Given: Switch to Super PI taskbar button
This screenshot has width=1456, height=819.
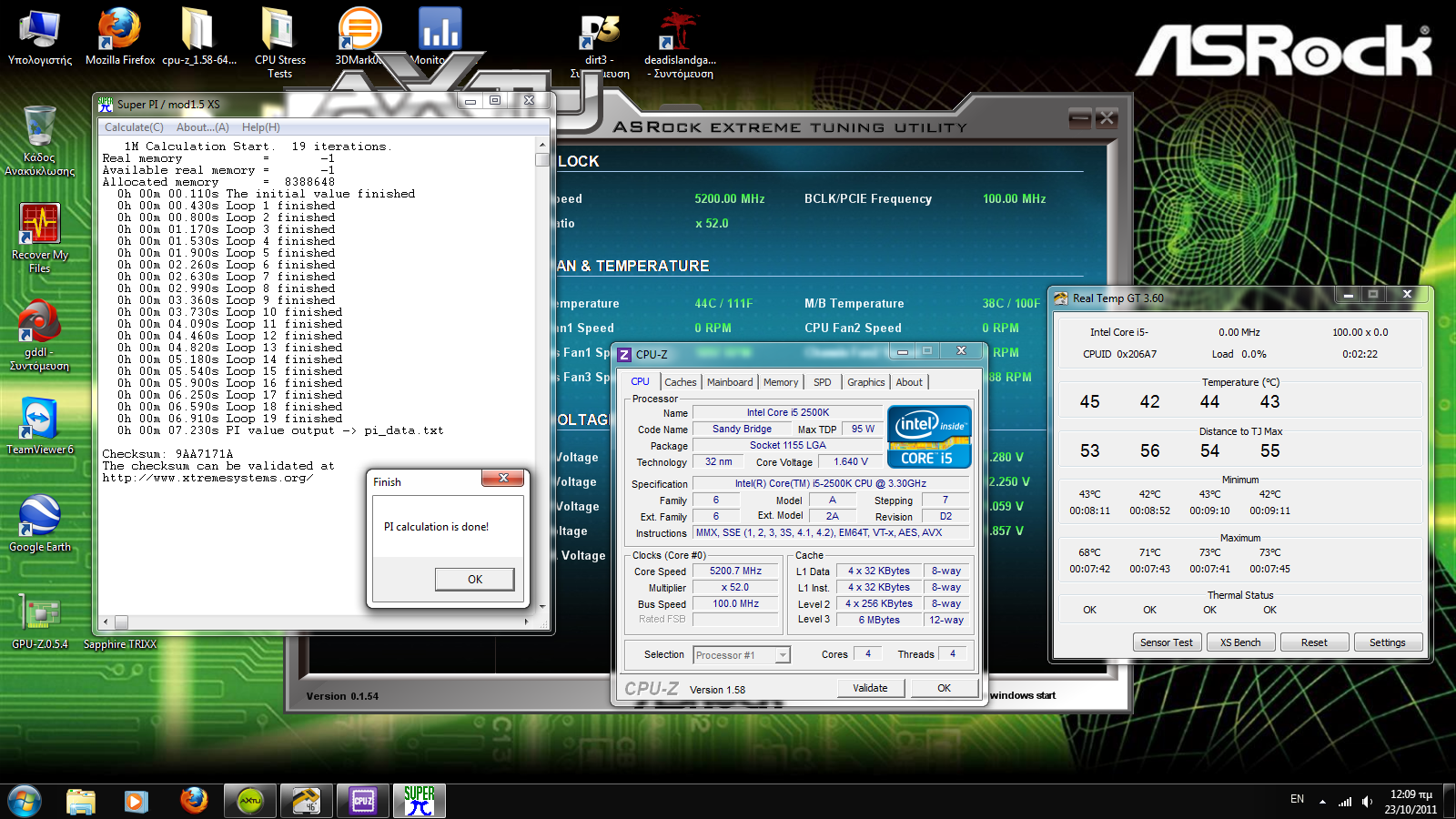Looking at the screenshot, I should tap(420, 801).
